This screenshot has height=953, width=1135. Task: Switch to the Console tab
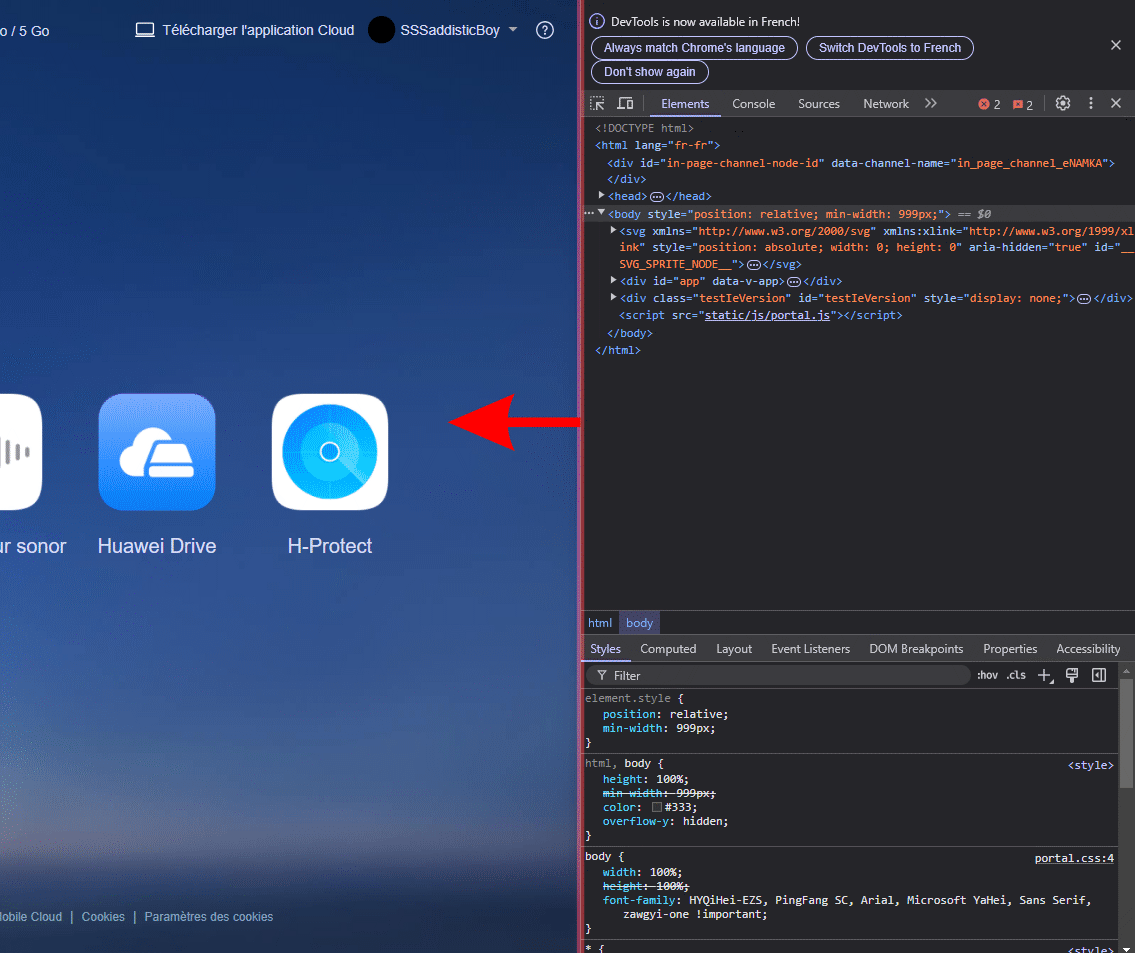pos(754,104)
